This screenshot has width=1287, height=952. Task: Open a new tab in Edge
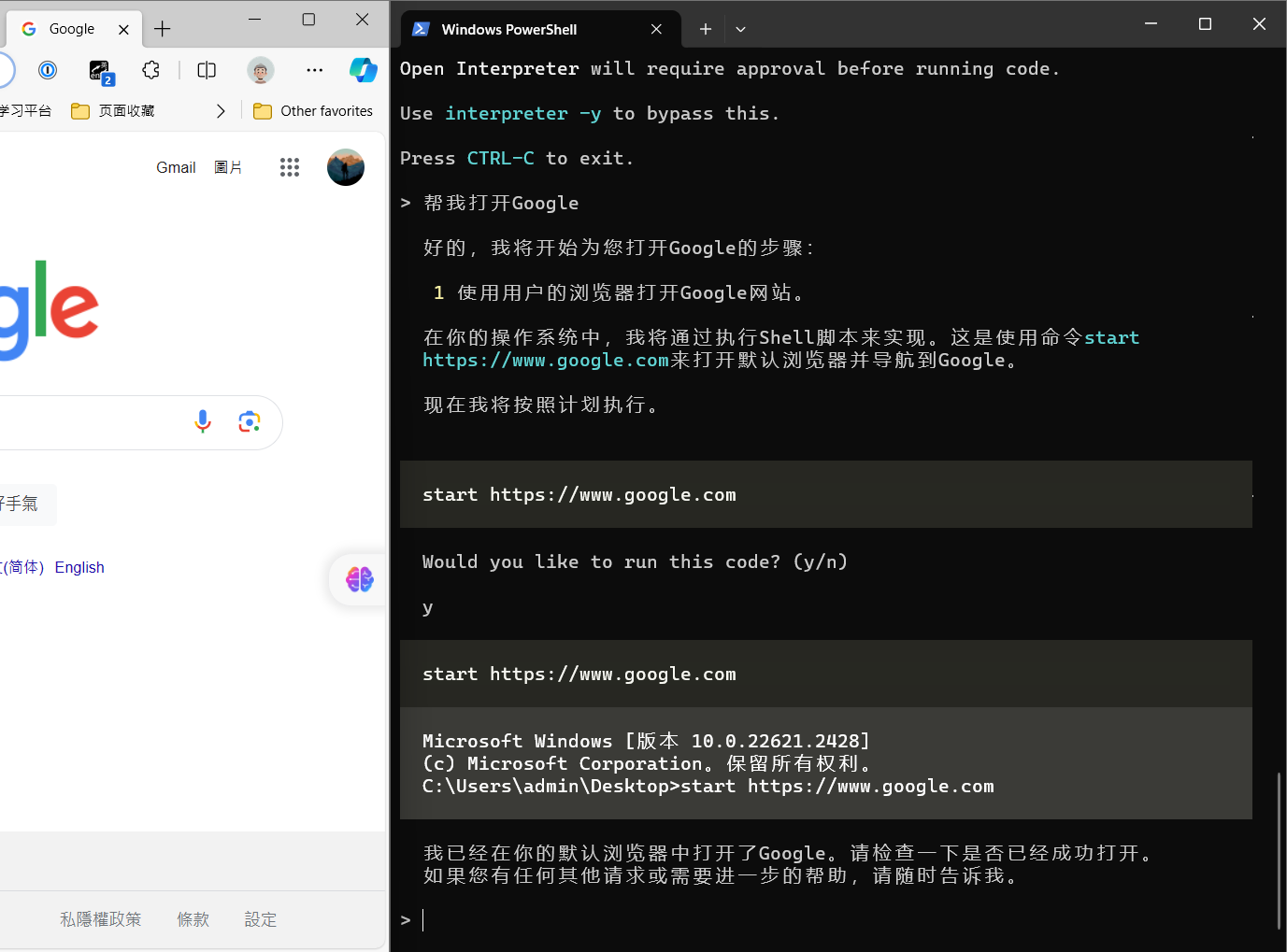point(163,29)
